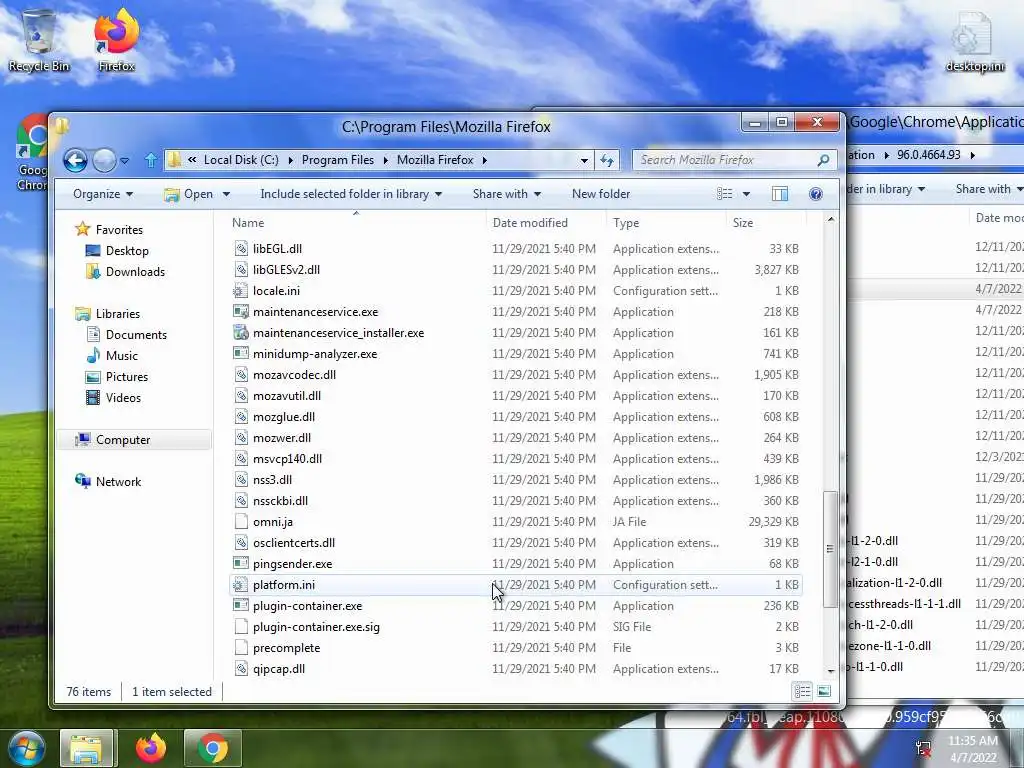1024x768 pixels.
Task: Sort by Type column header
Action: pyautogui.click(x=666, y=223)
